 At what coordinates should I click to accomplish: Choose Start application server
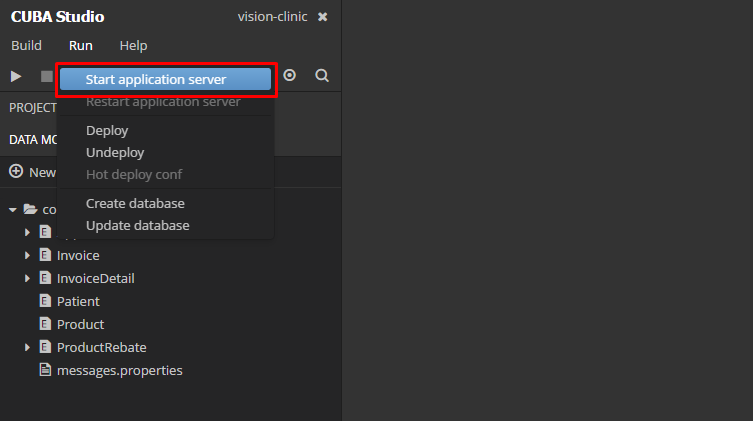point(156,79)
